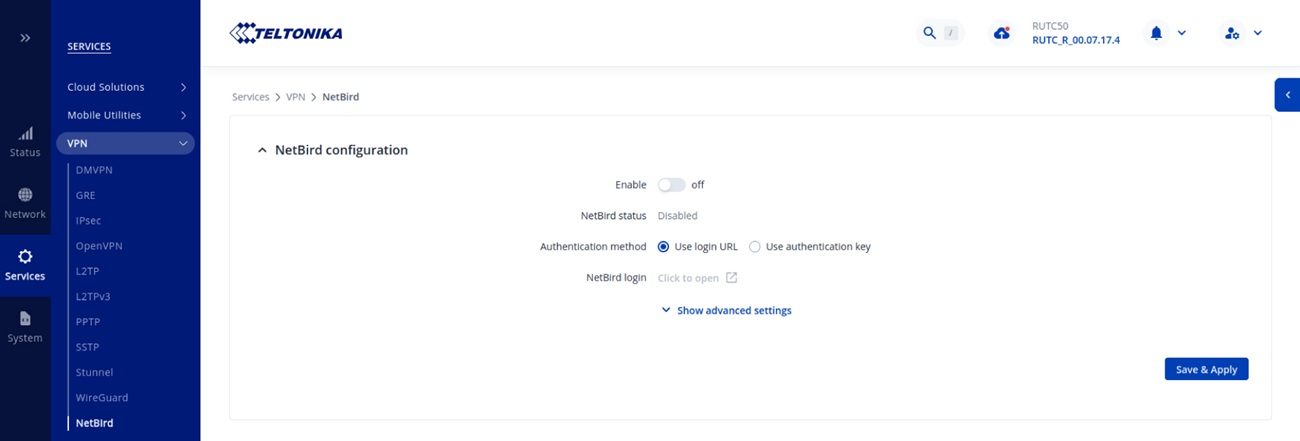Toggle the NetBird Enable switch
The image size is (1300, 441).
click(671, 185)
